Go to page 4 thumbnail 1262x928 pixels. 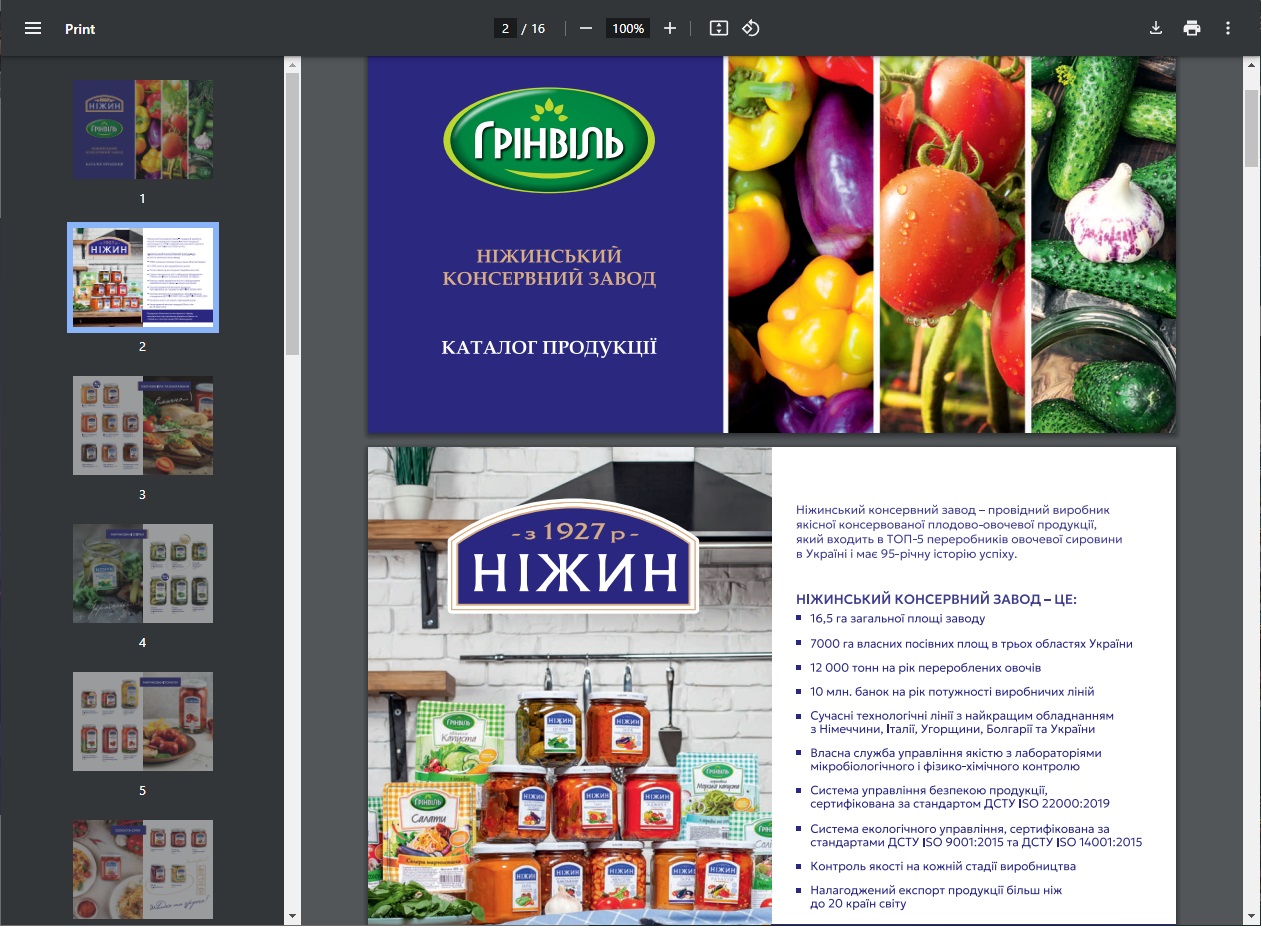coord(142,573)
